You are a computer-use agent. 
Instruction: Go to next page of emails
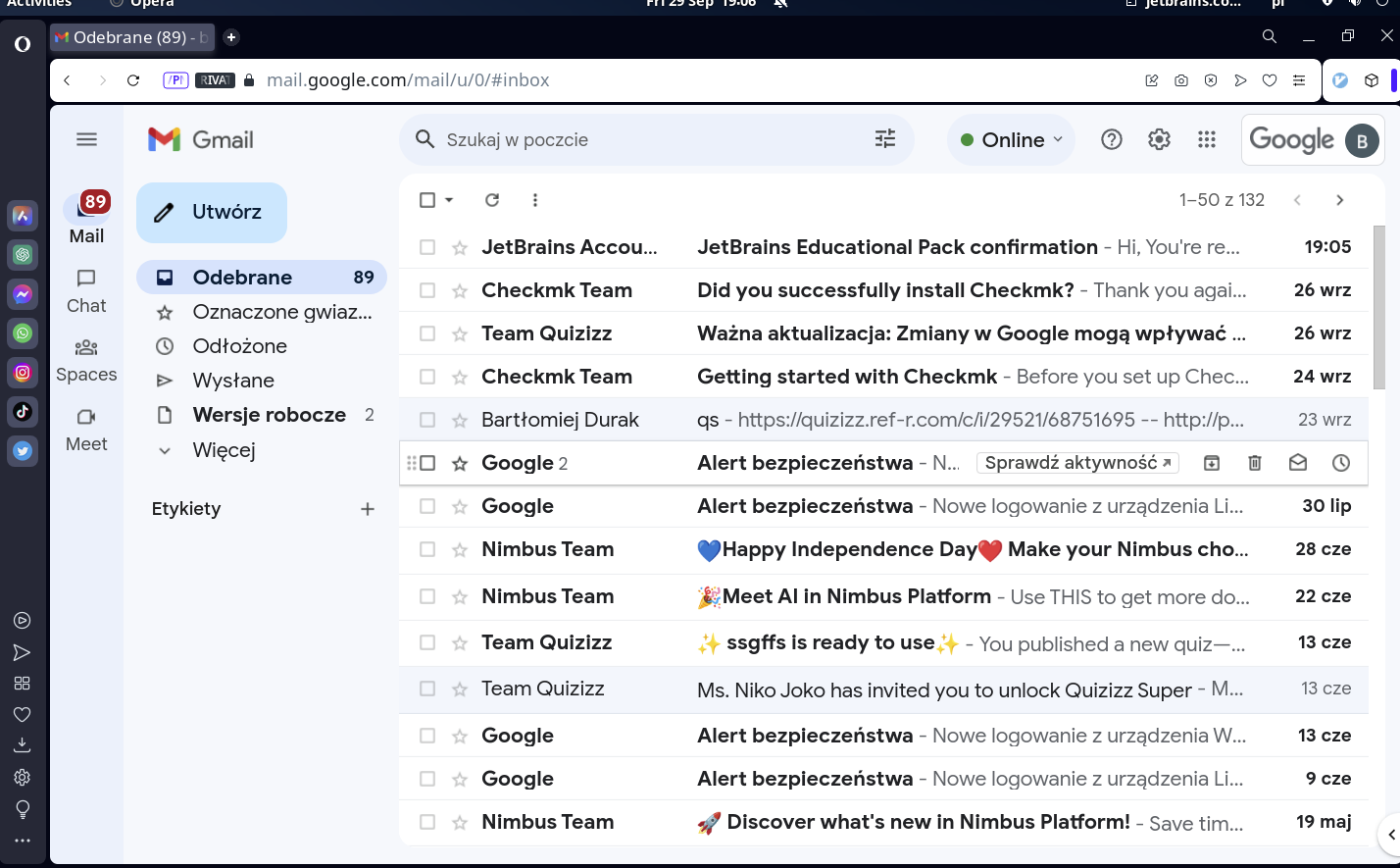[x=1340, y=200]
